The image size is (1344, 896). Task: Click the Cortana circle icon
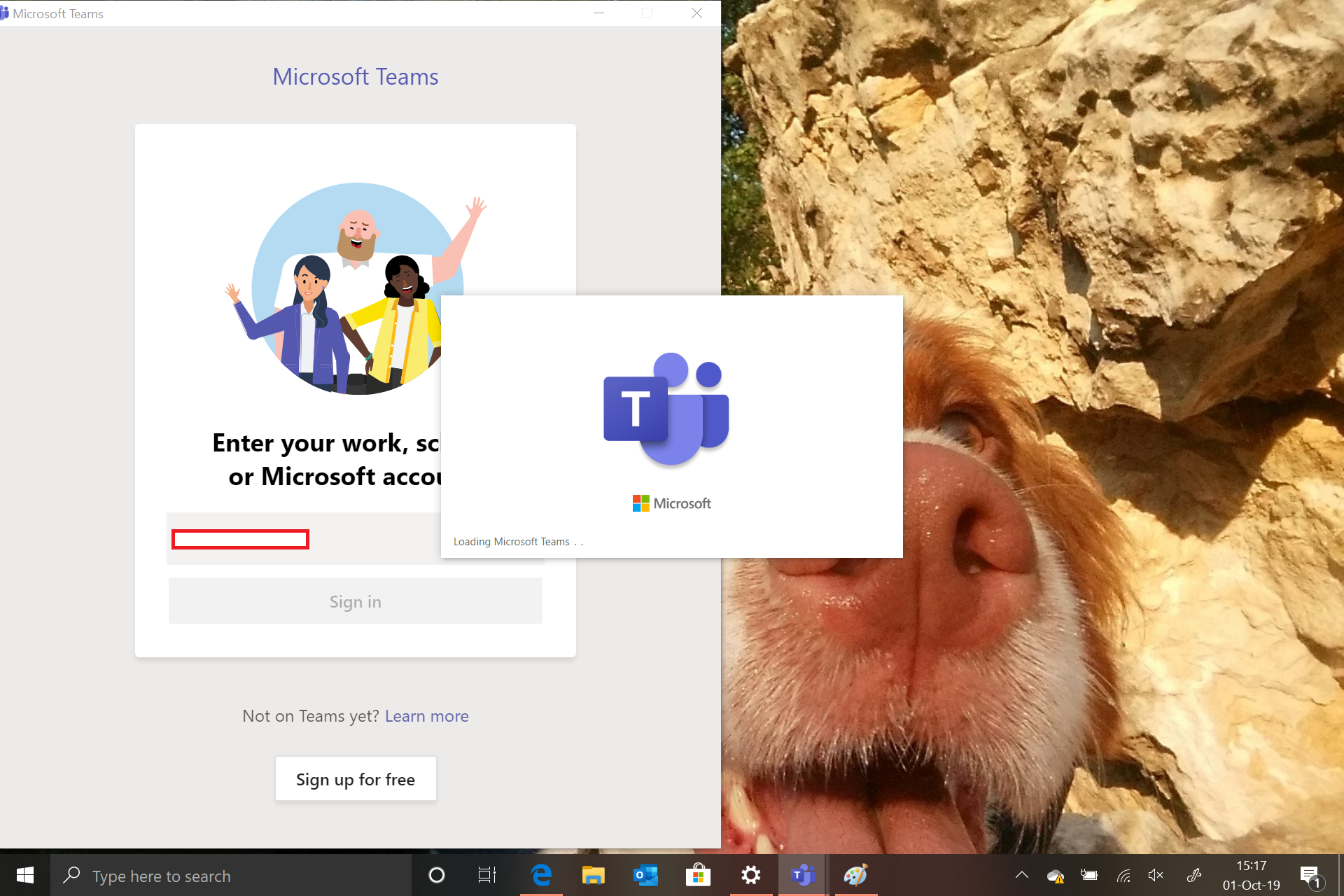pos(436,875)
